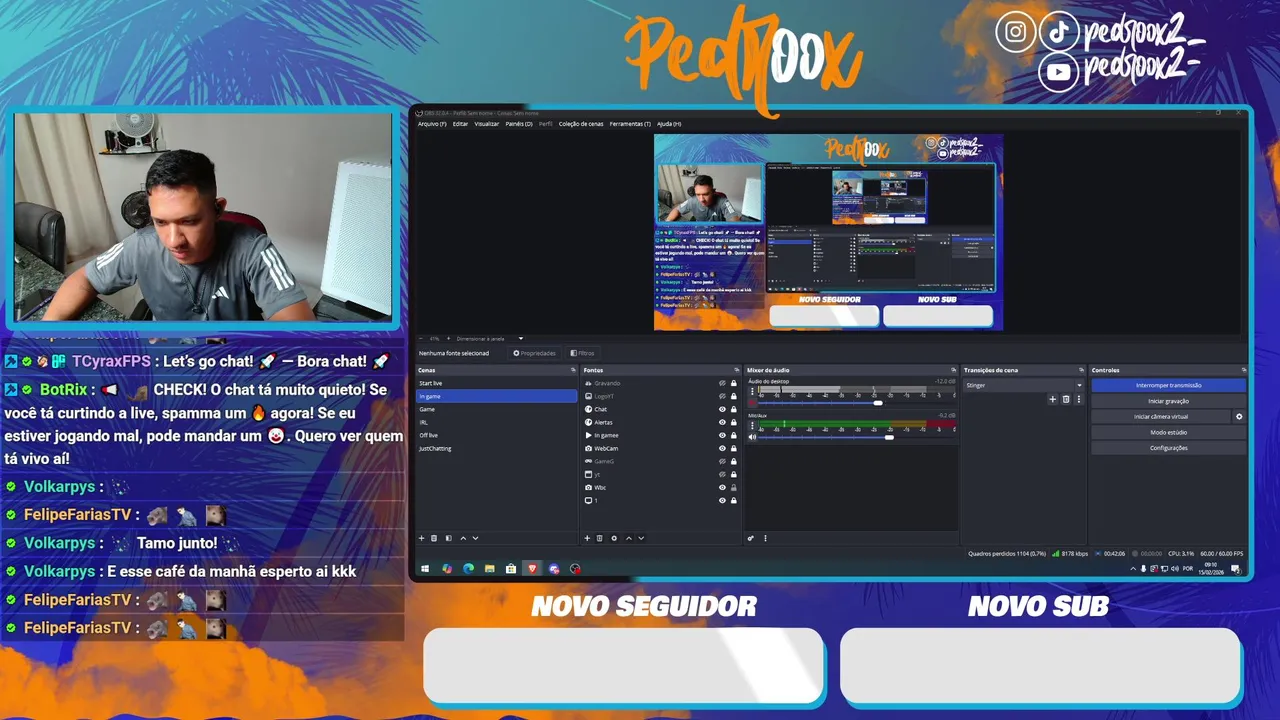Toggle lock on Wbc source
This screenshot has width=1280, height=720.
[734, 487]
